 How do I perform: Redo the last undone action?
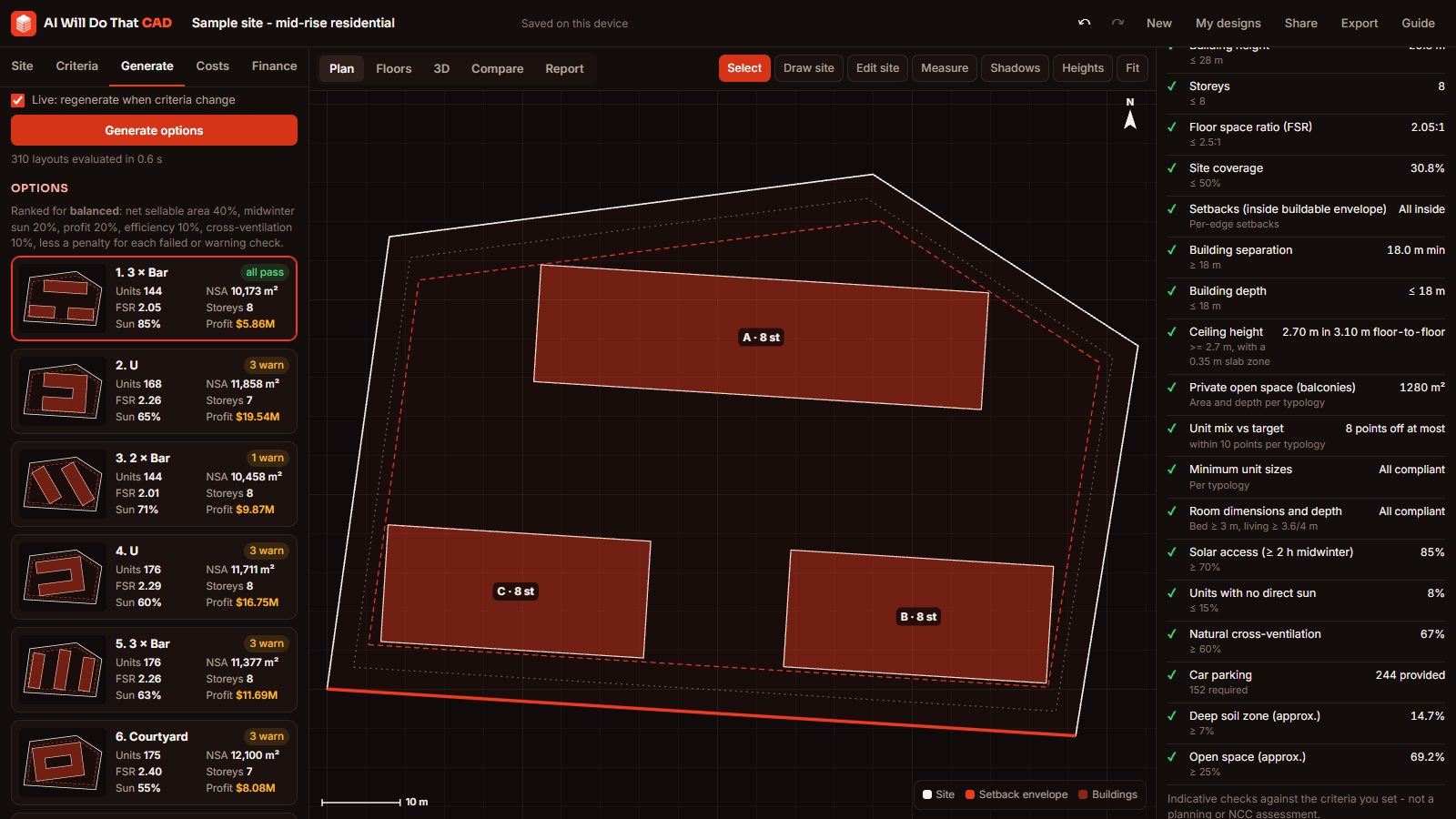(1117, 23)
